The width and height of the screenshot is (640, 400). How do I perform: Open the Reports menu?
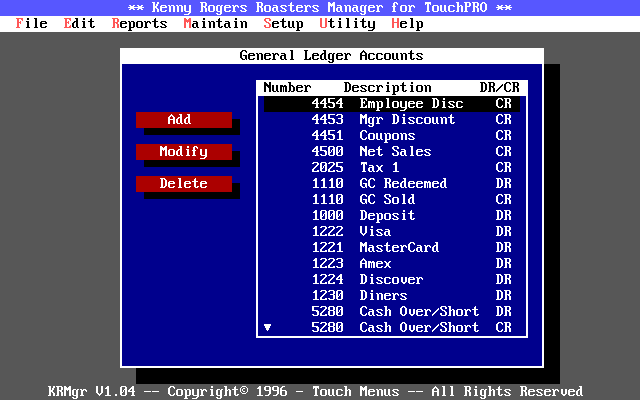pos(139,24)
